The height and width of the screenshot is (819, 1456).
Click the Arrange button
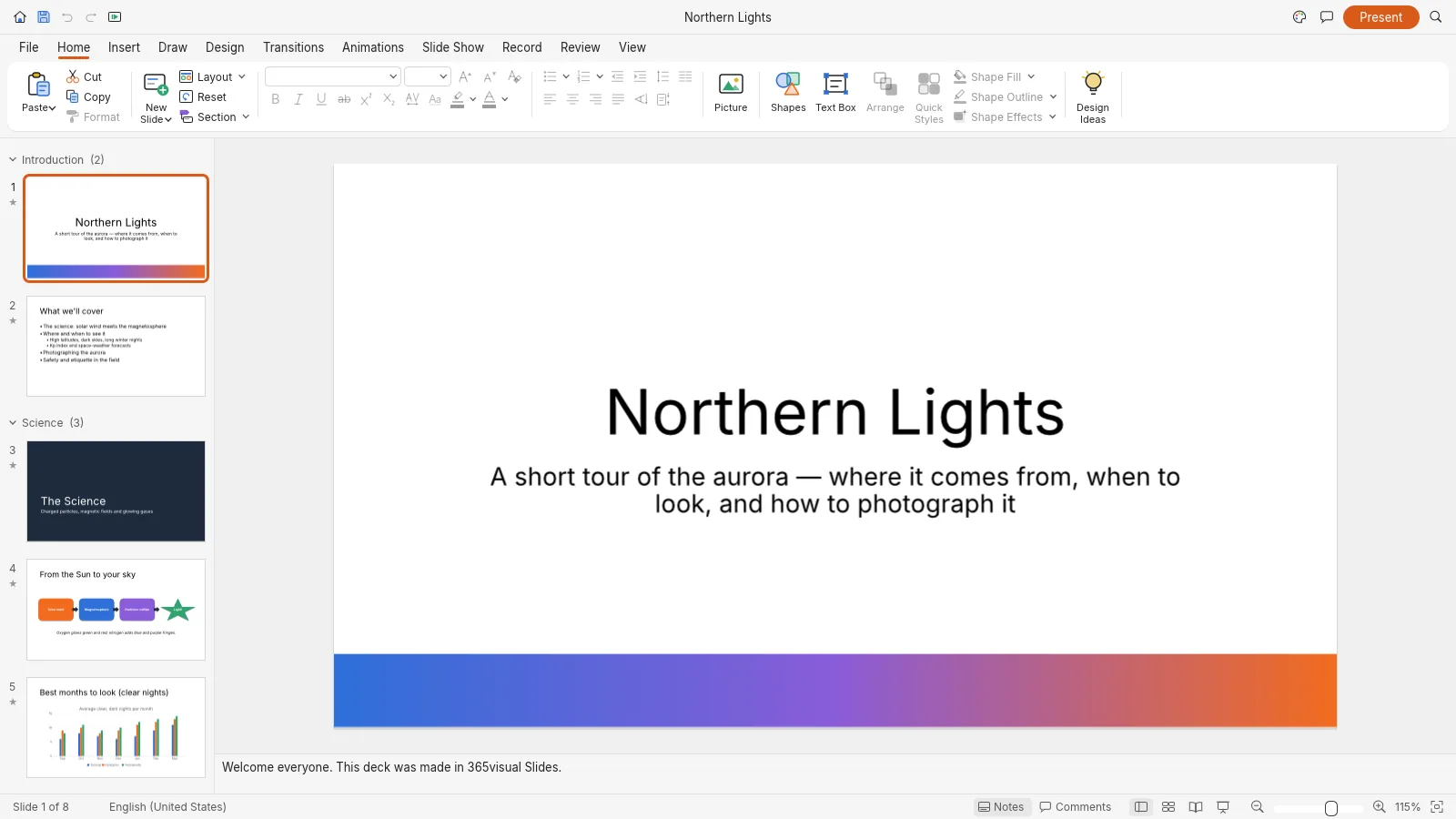pos(885,93)
